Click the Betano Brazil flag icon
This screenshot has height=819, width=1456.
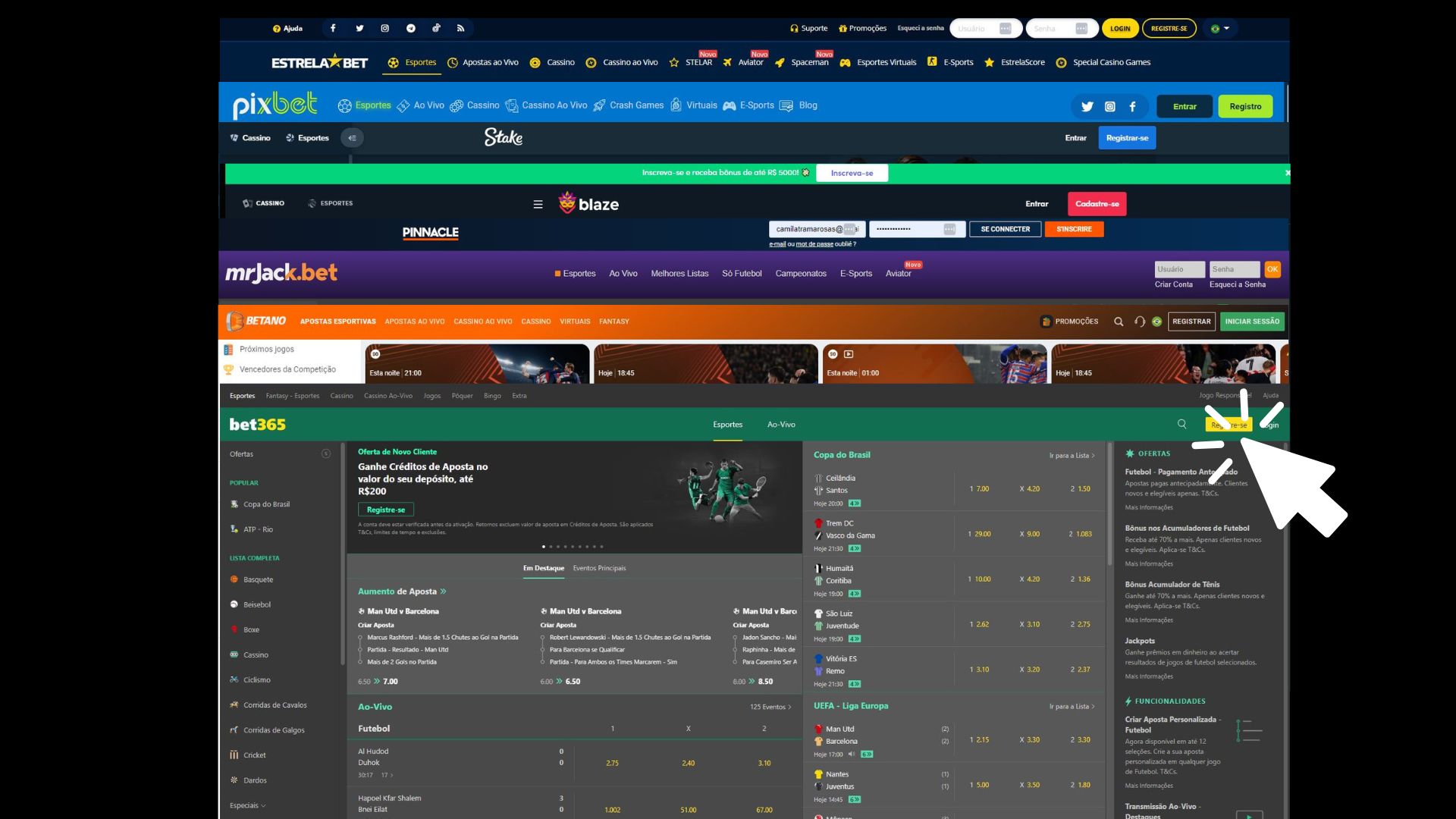click(1156, 322)
